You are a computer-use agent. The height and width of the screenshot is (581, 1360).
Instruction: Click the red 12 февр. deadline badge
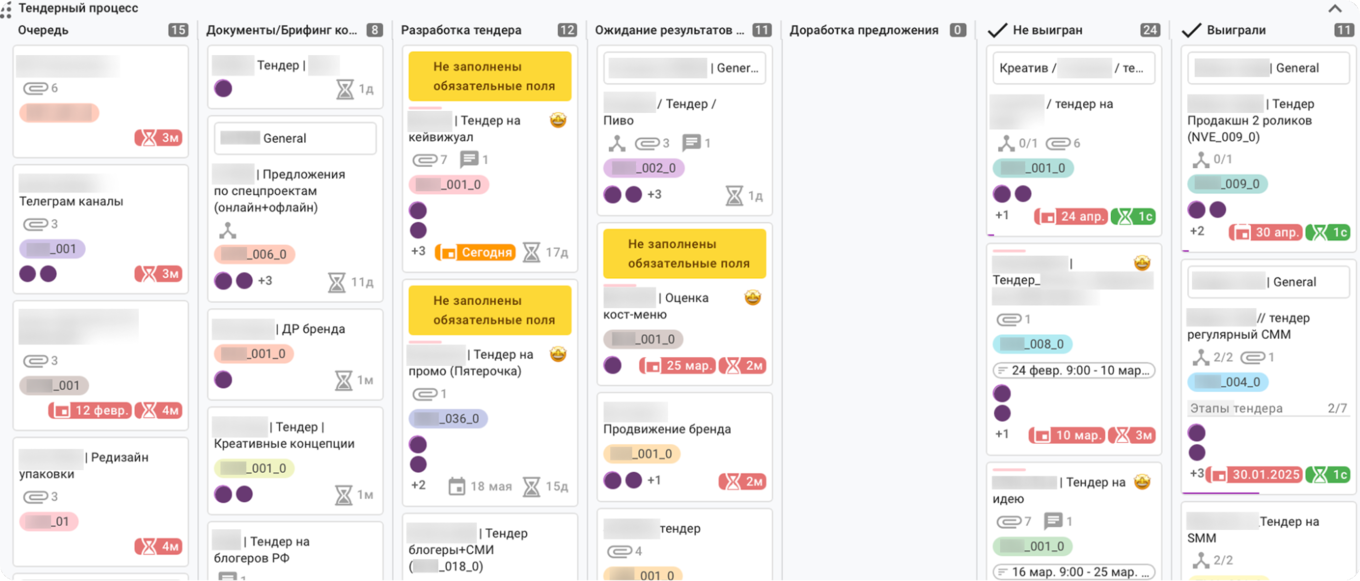[90, 410]
